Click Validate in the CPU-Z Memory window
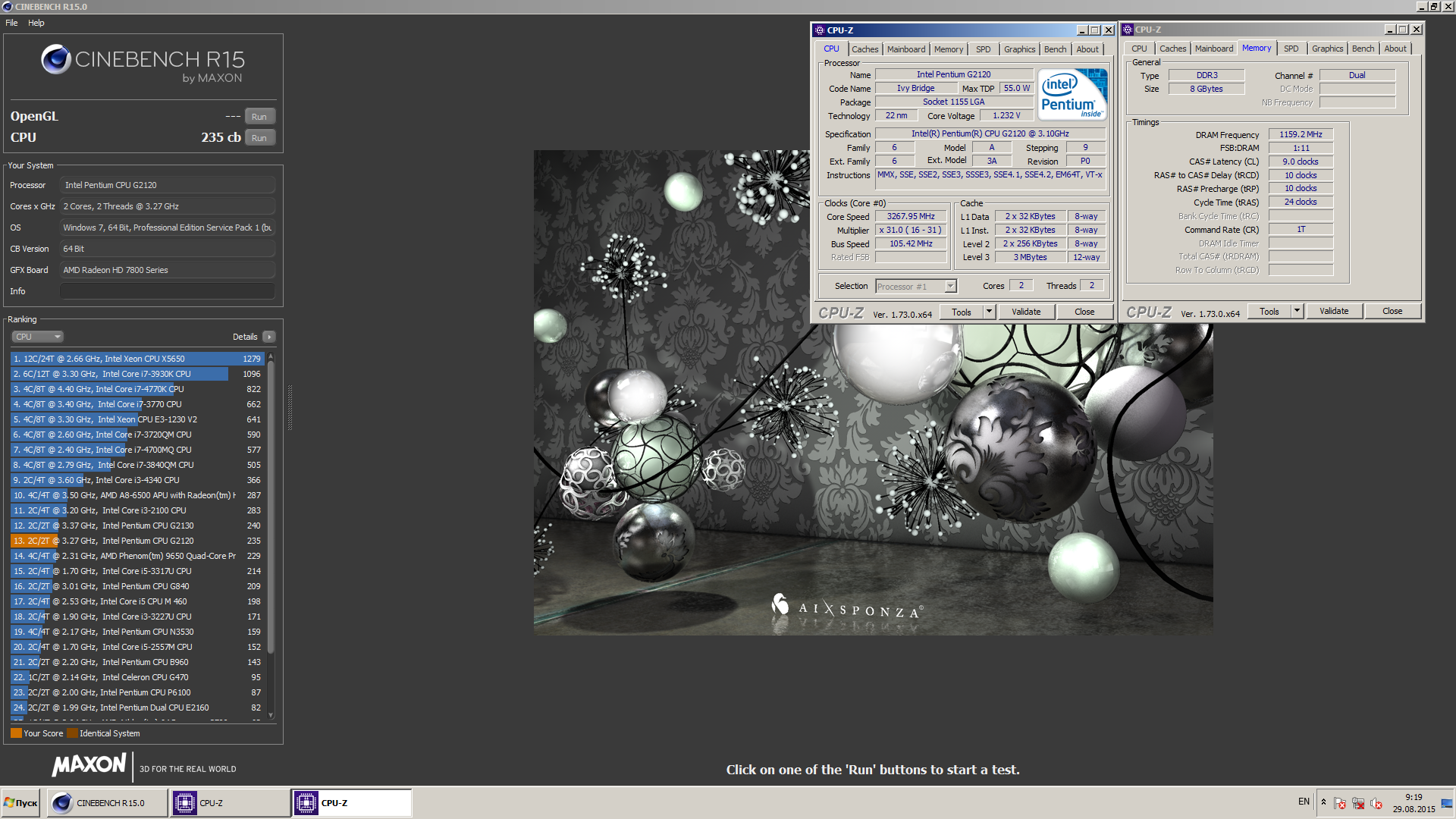This screenshot has height=819, width=1456. (1334, 311)
